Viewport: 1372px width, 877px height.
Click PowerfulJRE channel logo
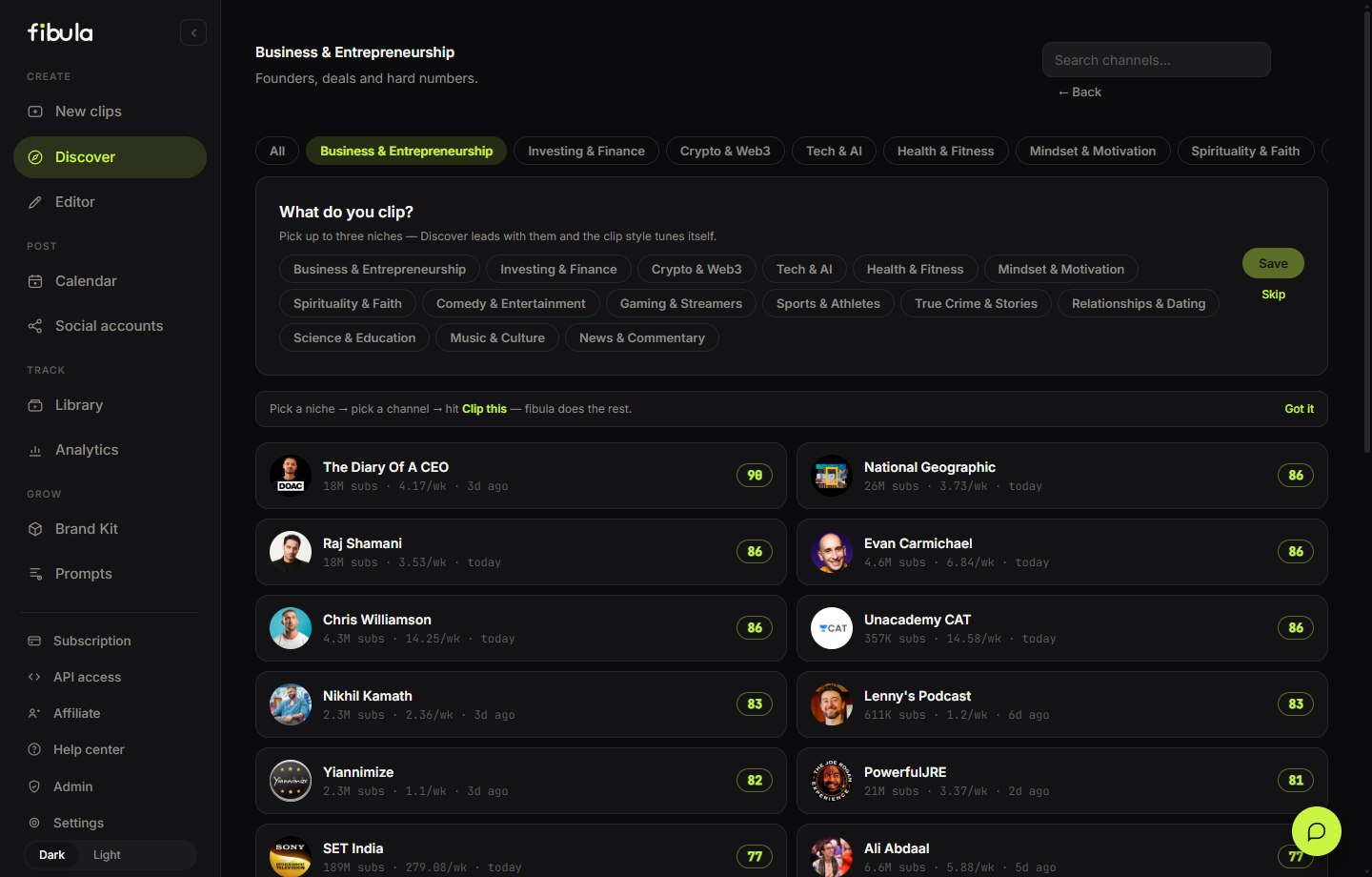832,781
